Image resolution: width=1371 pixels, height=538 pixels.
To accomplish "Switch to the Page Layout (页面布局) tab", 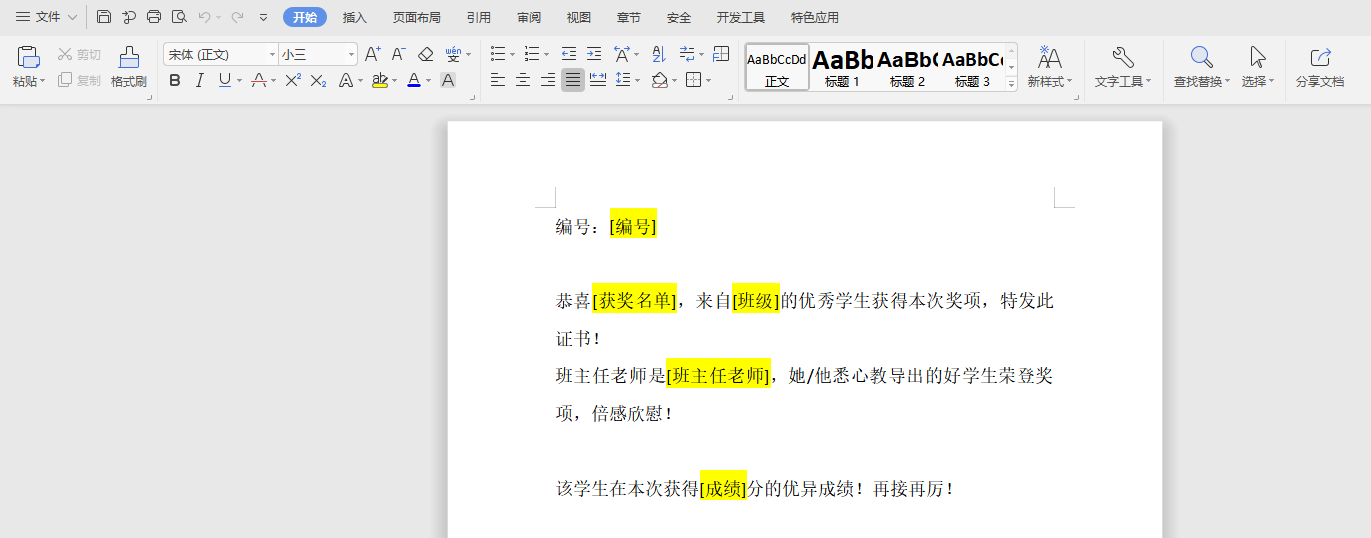I will coord(417,17).
